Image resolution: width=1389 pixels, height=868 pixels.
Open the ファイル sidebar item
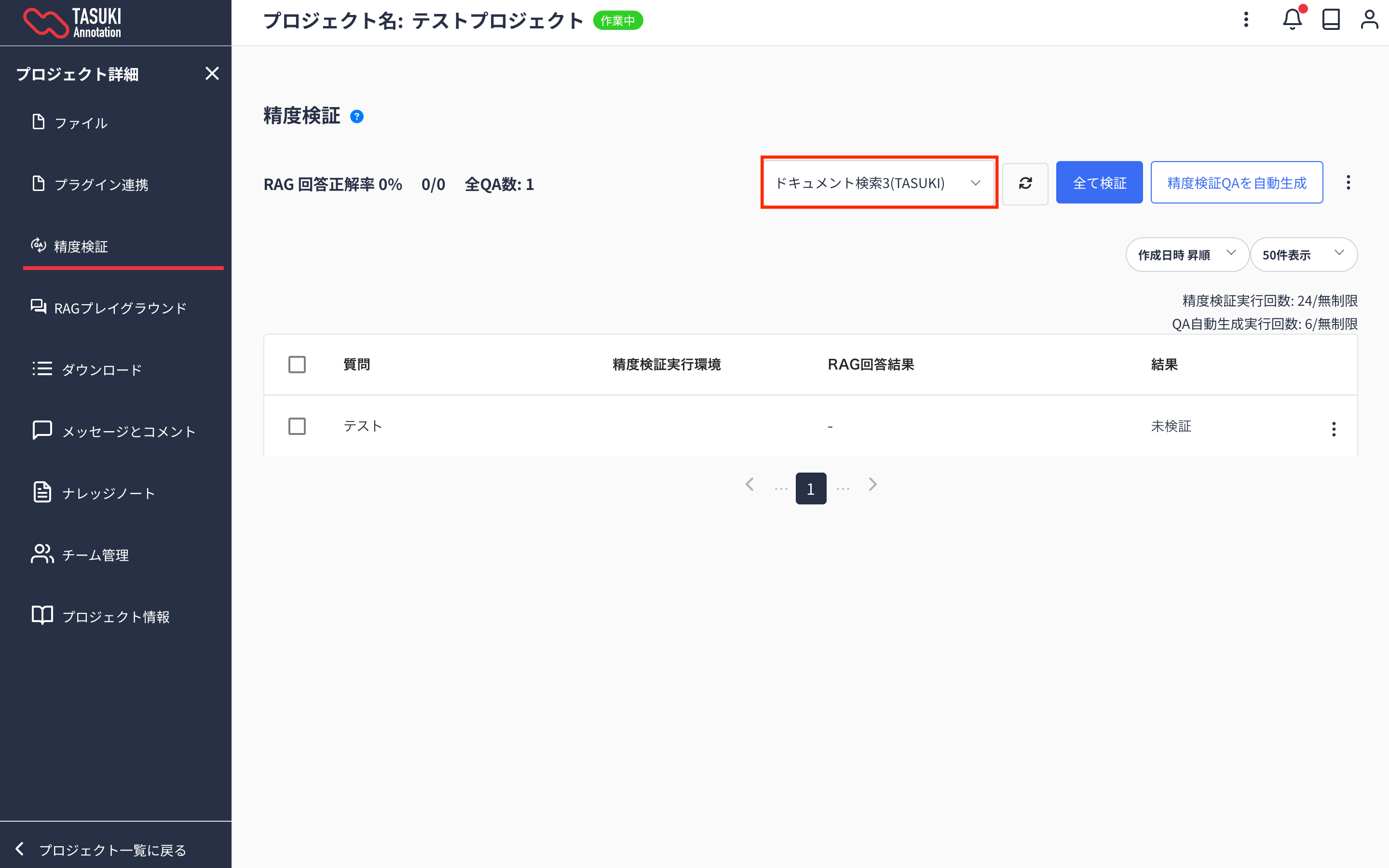(81, 123)
